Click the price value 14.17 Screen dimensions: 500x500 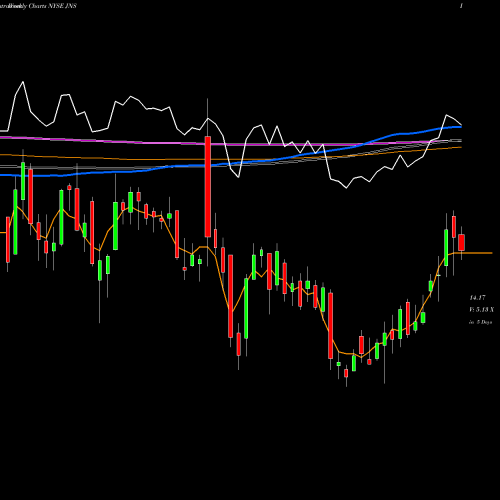477,298
